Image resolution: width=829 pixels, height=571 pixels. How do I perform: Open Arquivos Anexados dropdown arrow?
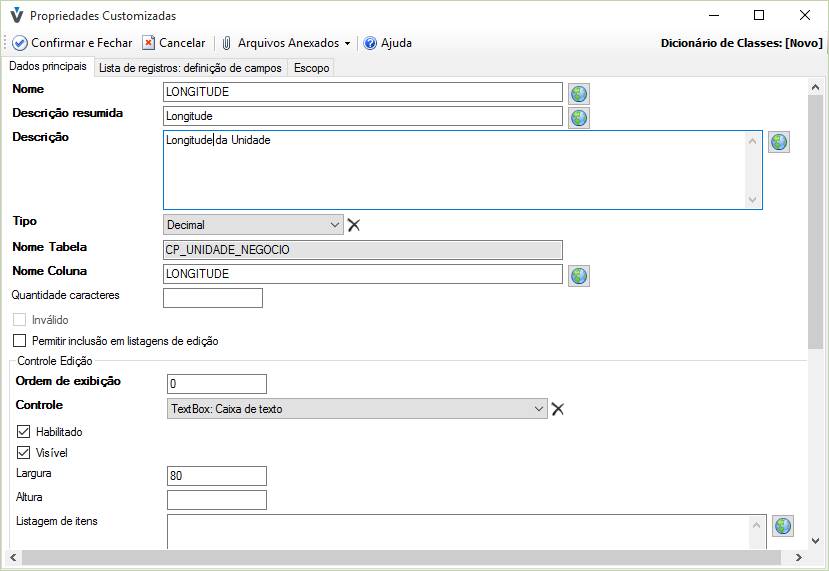(x=347, y=44)
